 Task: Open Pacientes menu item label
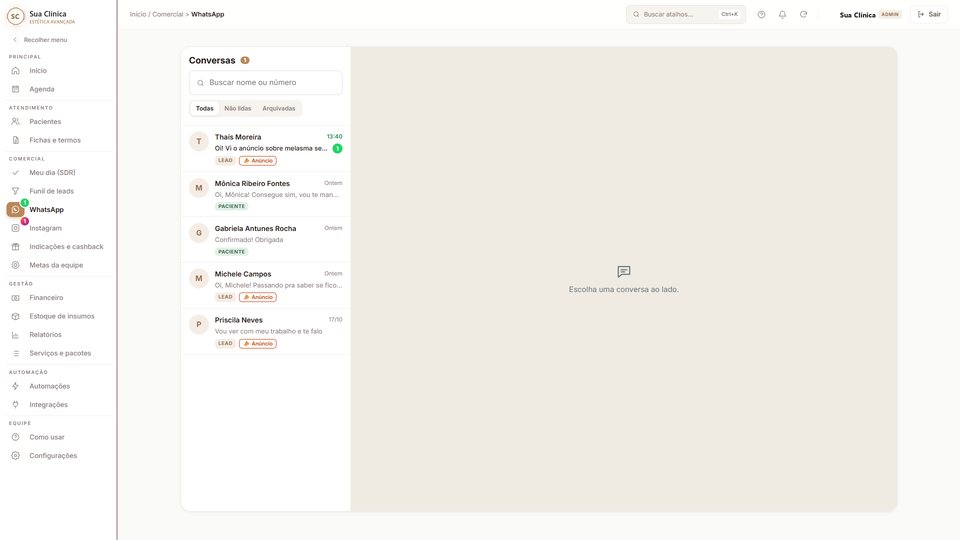coord(45,121)
